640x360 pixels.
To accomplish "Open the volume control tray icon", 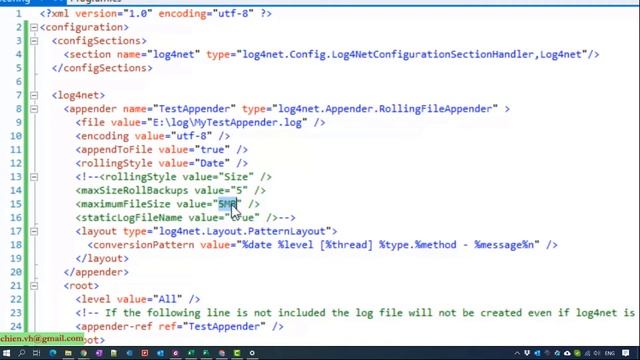I will coord(596,353).
